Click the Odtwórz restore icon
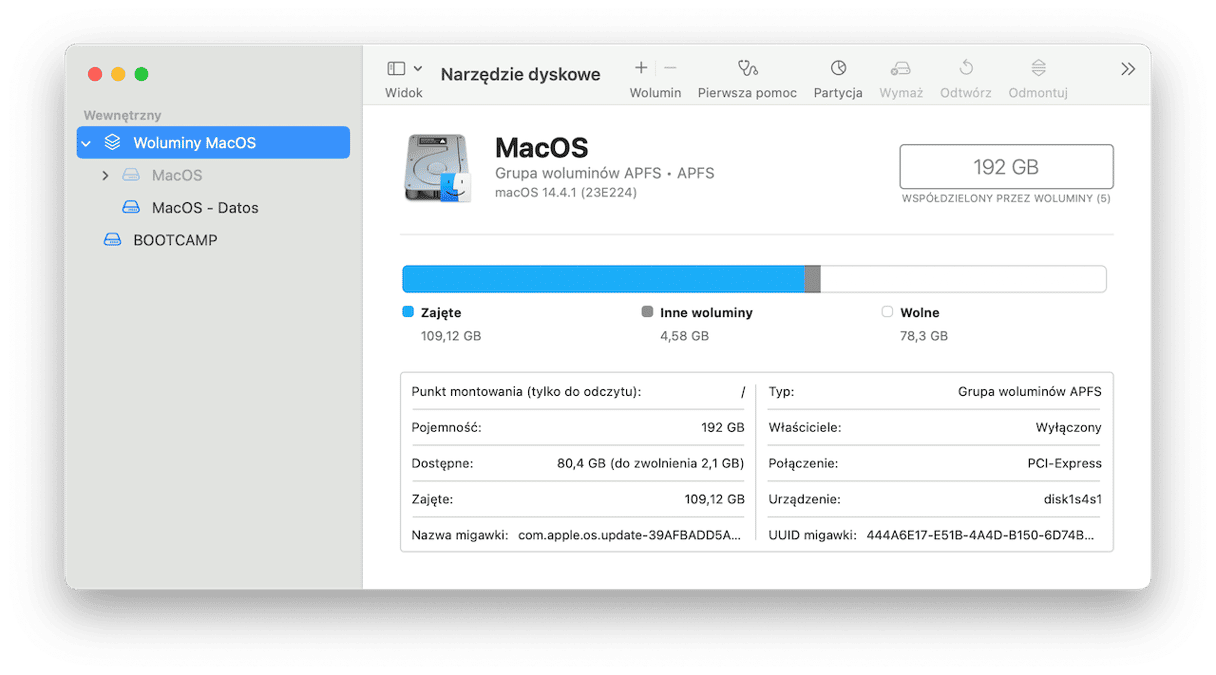This screenshot has height=675, width=1216. (x=965, y=68)
